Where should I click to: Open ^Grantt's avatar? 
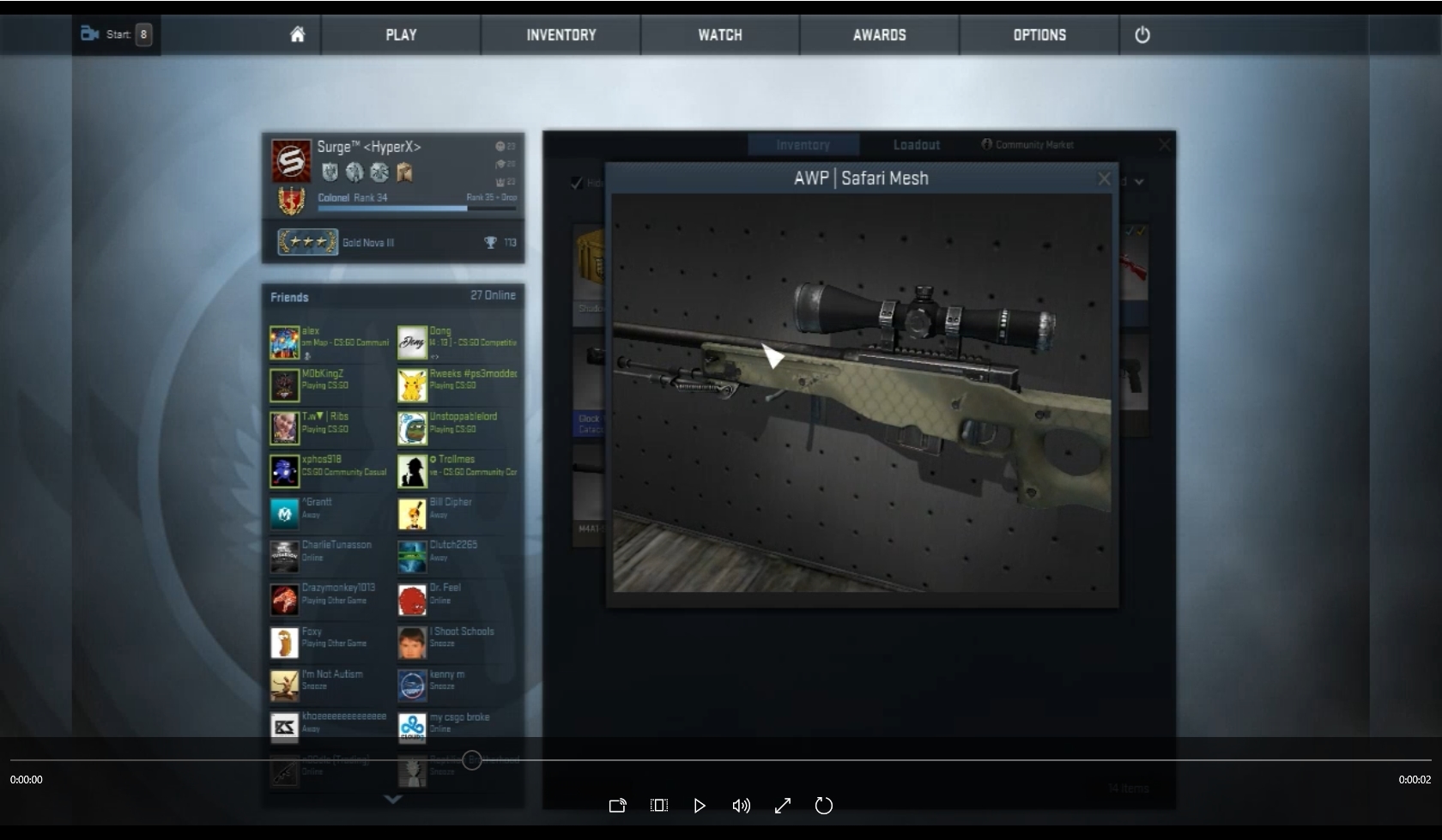coord(285,514)
